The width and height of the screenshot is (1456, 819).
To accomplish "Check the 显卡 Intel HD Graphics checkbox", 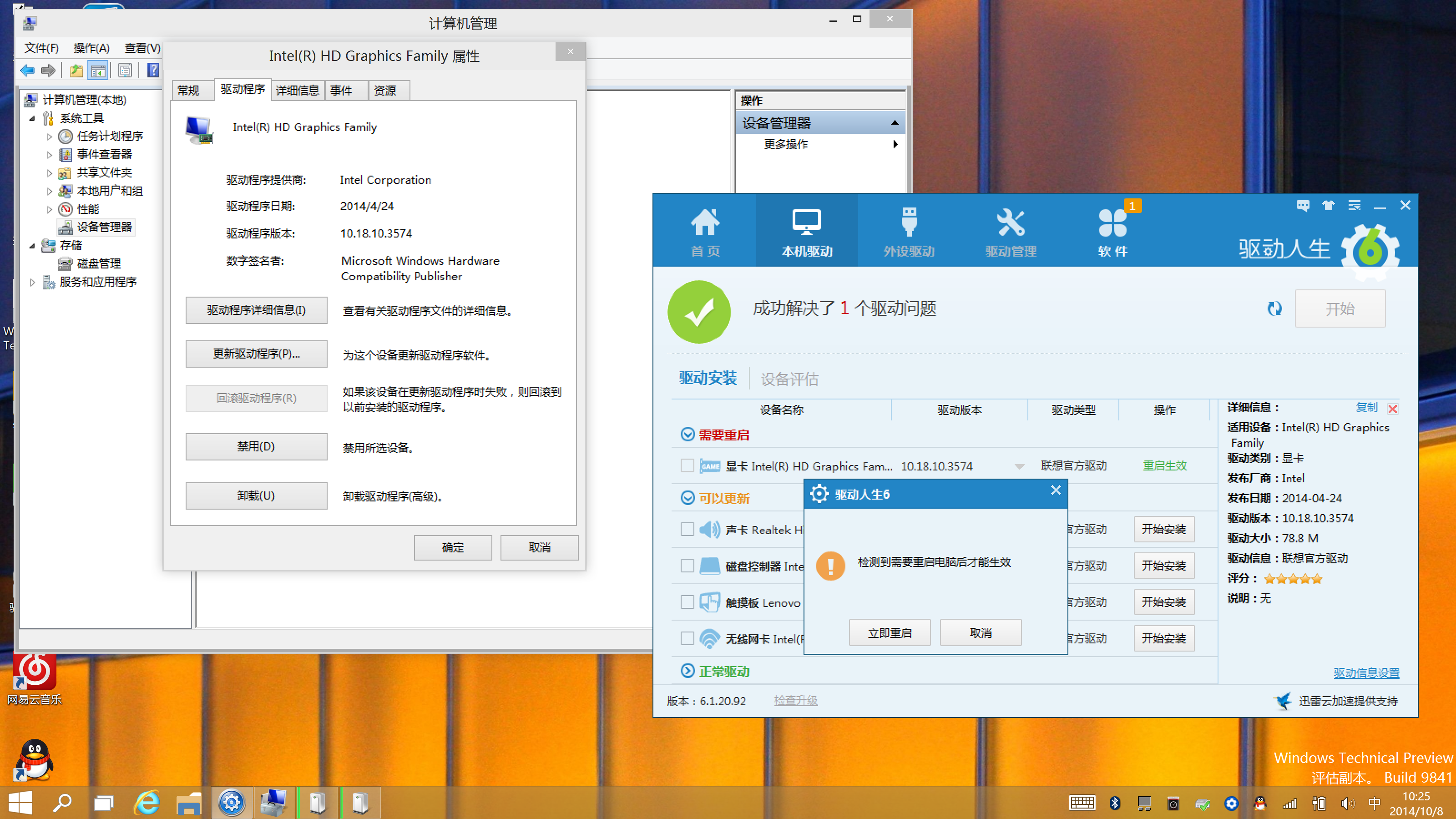I will (688, 466).
